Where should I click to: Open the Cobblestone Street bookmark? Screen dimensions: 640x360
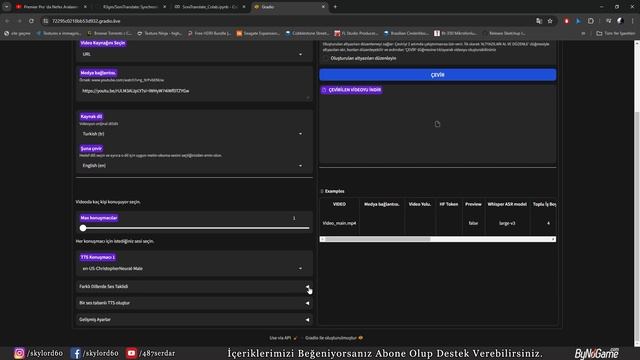coord(307,33)
